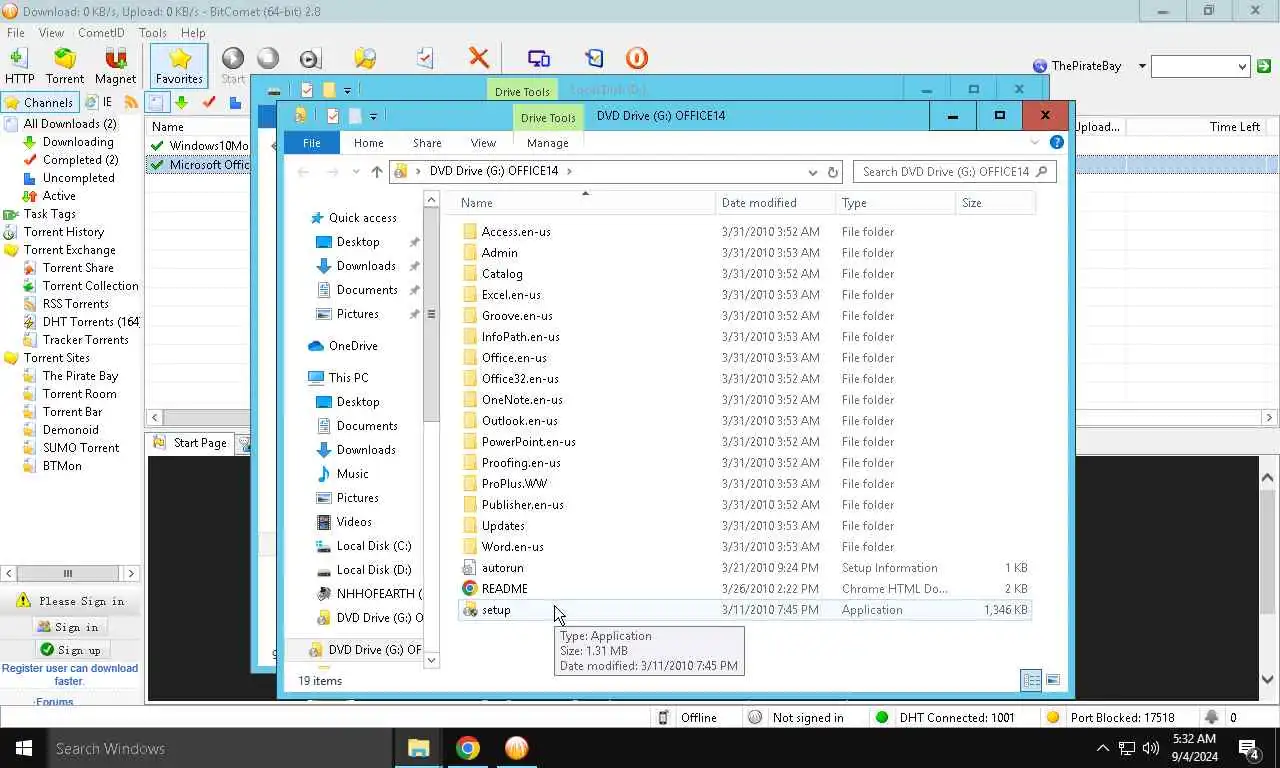
Task: Click the 'Register user can download faster' link
Action: pos(70,675)
